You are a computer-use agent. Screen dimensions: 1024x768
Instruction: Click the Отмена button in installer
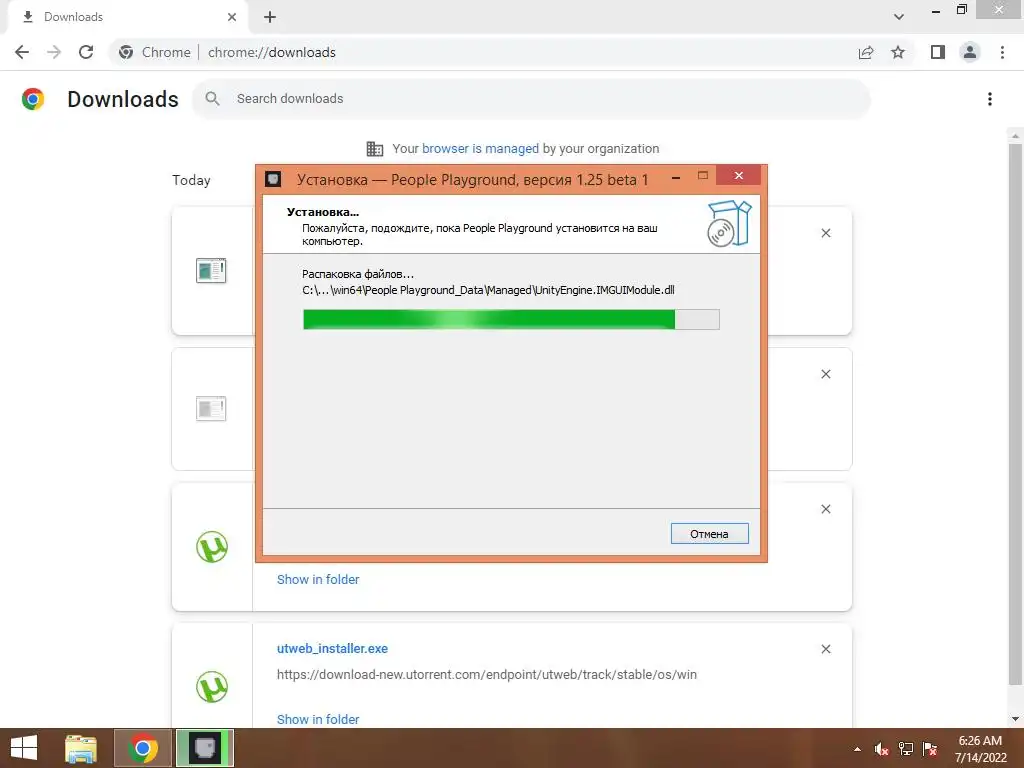[x=709, y=534]
